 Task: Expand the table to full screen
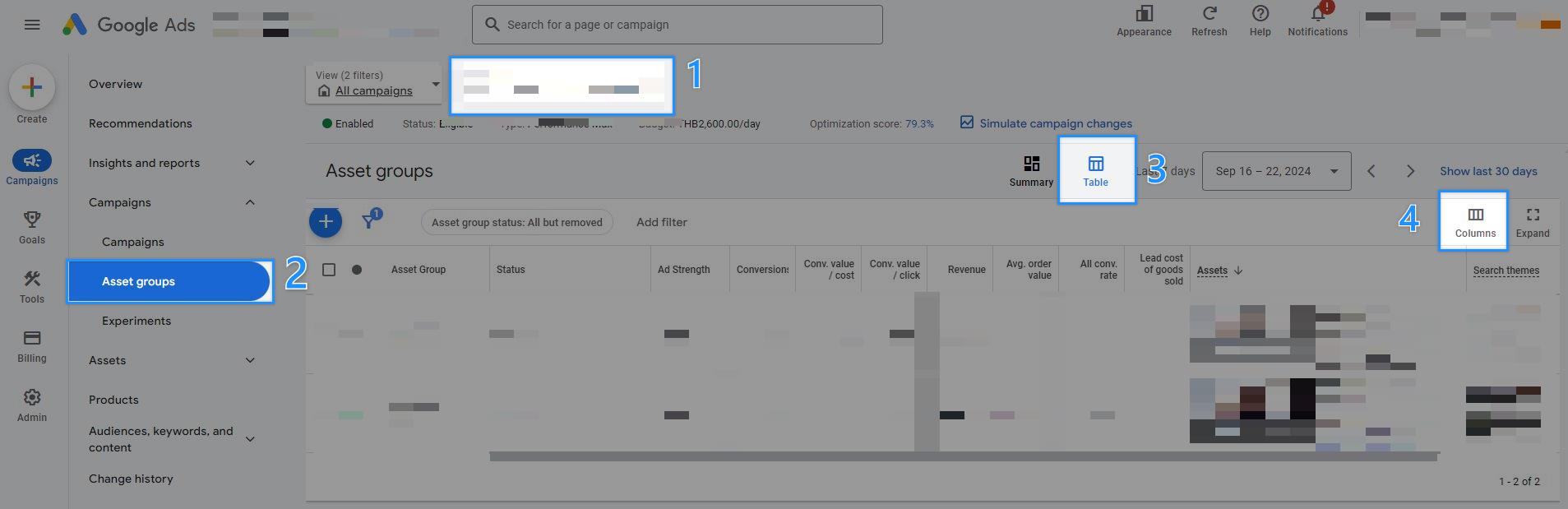point(1533,222)
